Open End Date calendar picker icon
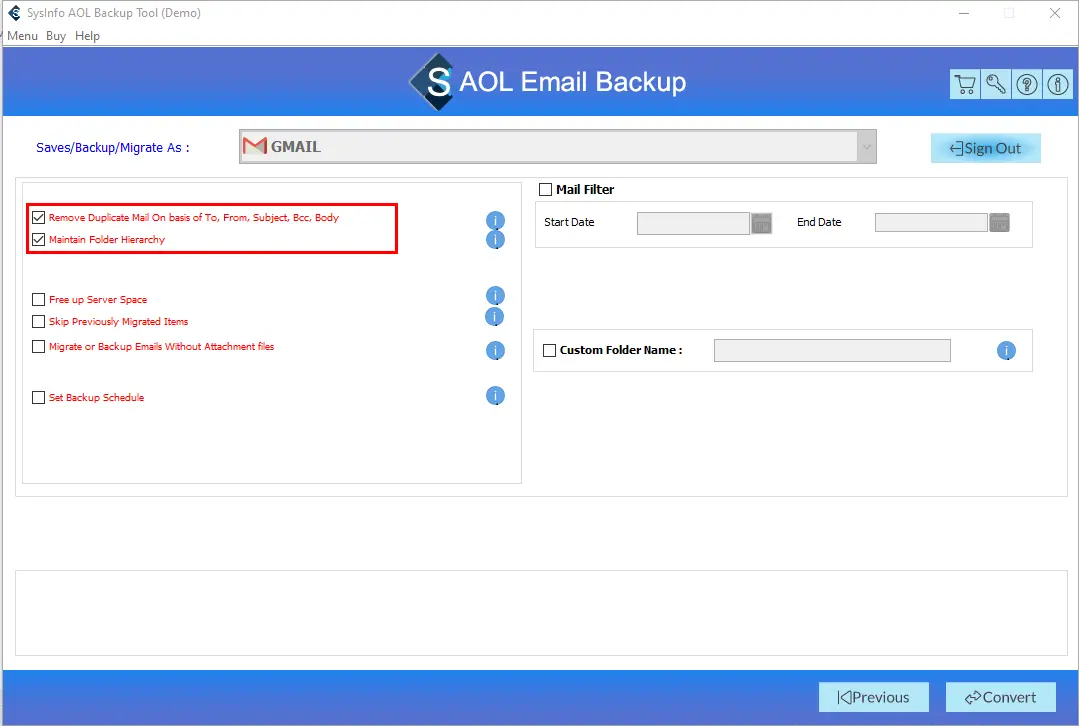 click(1000, 223)
